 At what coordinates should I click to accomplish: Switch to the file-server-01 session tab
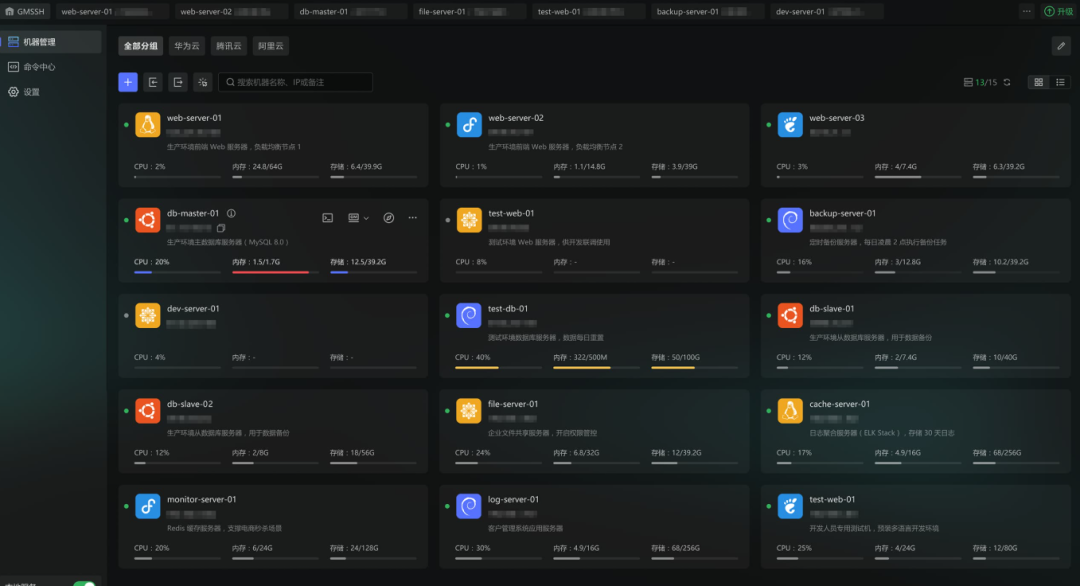[469, 11]
